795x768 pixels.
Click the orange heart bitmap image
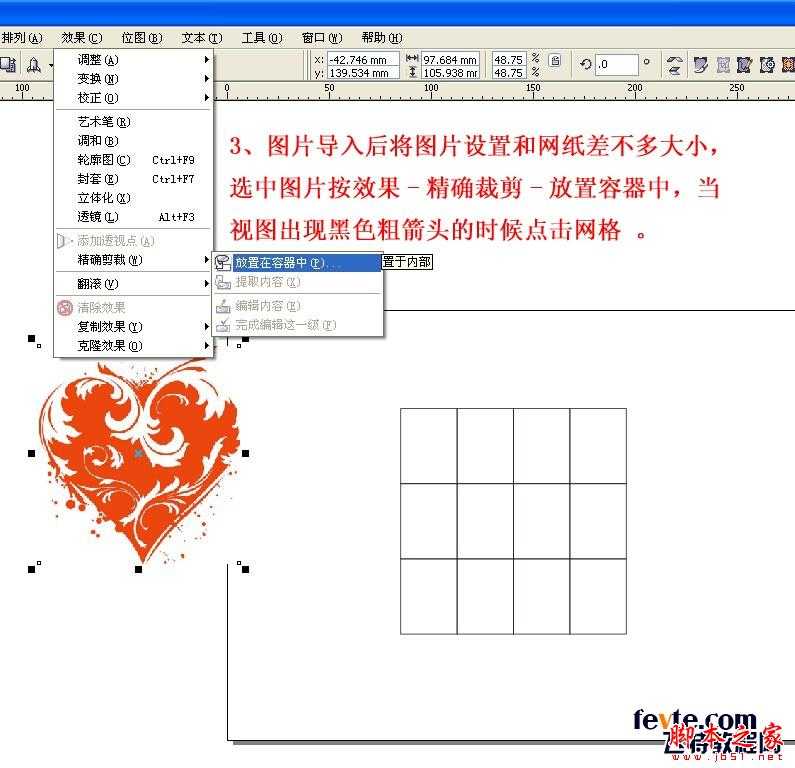(139, 459)
